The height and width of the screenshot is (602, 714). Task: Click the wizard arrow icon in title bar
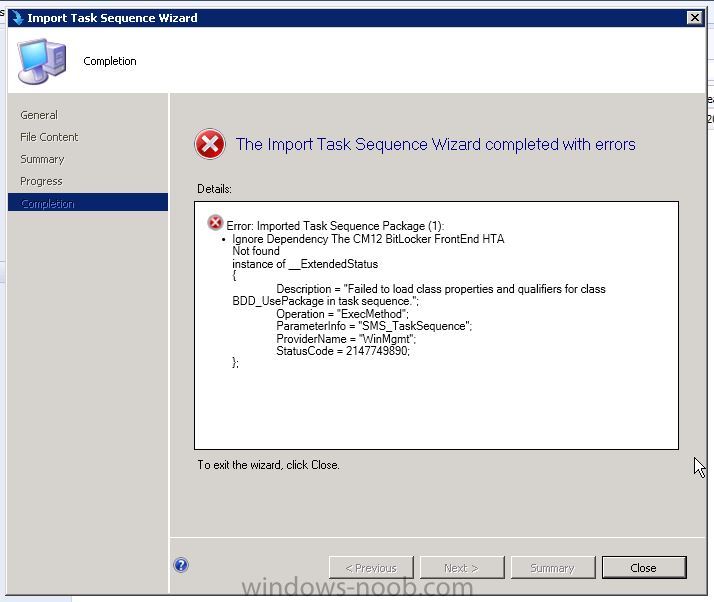click(x=17, y=18)
